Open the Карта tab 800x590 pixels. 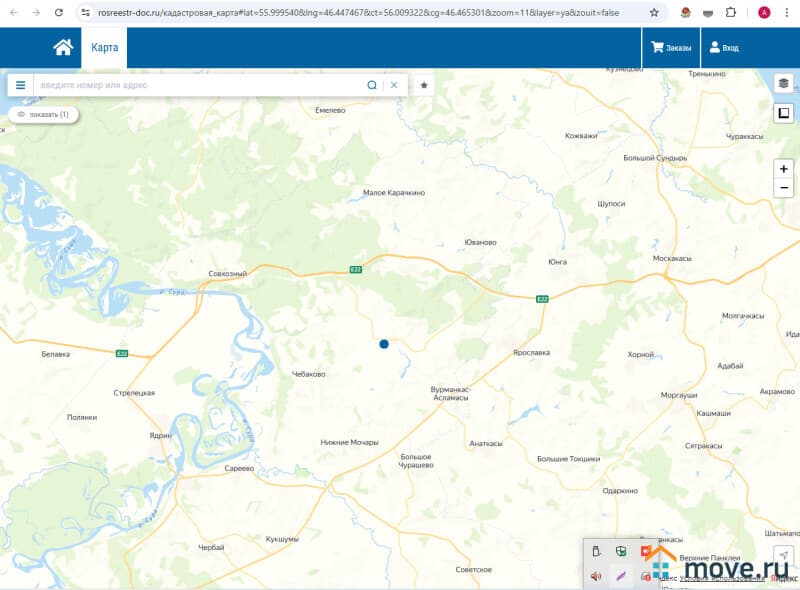tap(104, 48)
